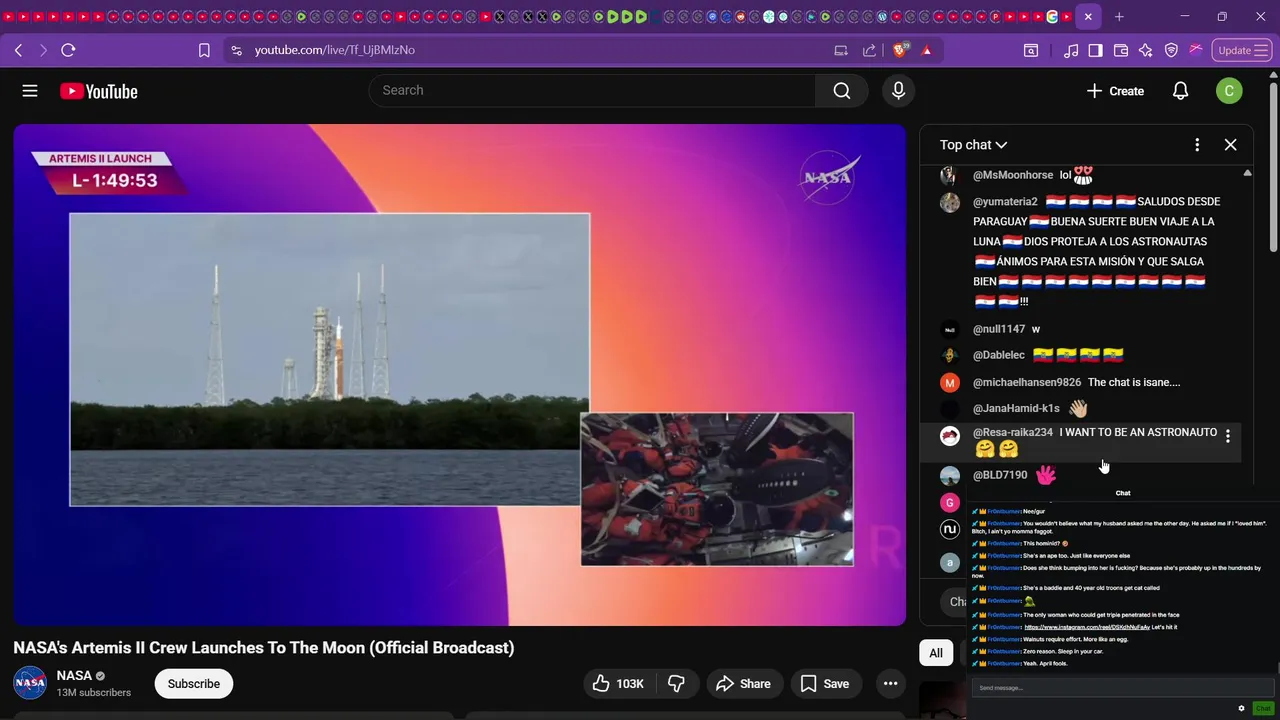The height and width of the screenshot is (720, 1280).
Task: Click the Send message input box
Action: tap(1123, 688)
